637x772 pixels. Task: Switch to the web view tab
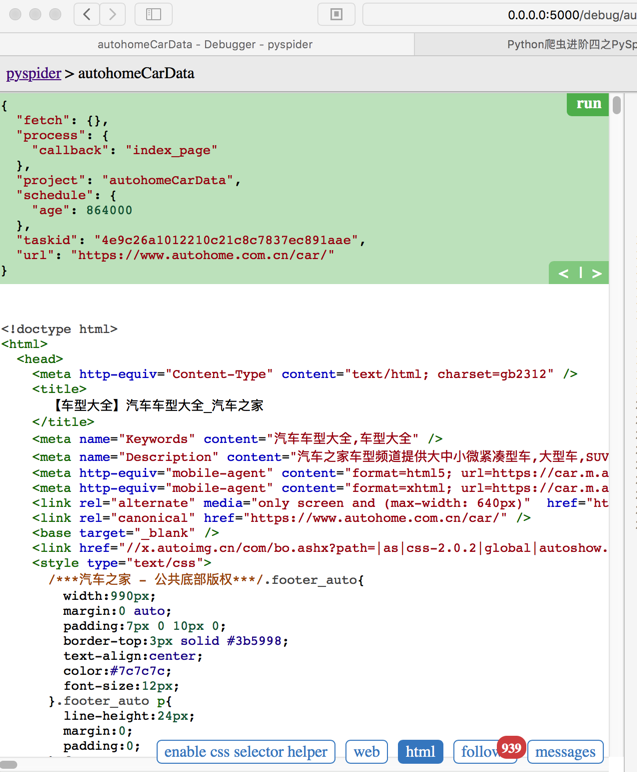(366, 752)
